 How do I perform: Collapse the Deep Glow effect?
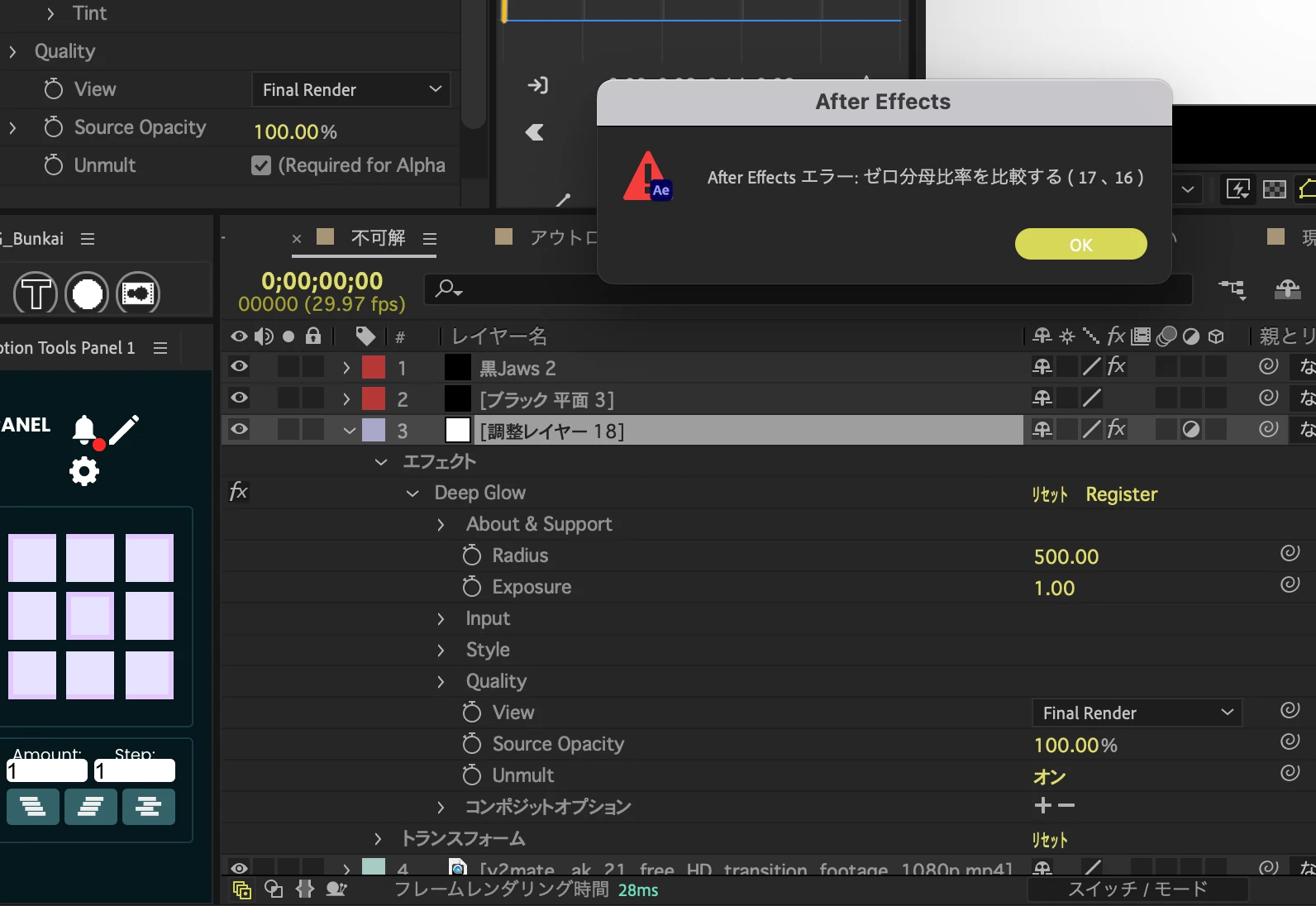[x=412, y=494]
